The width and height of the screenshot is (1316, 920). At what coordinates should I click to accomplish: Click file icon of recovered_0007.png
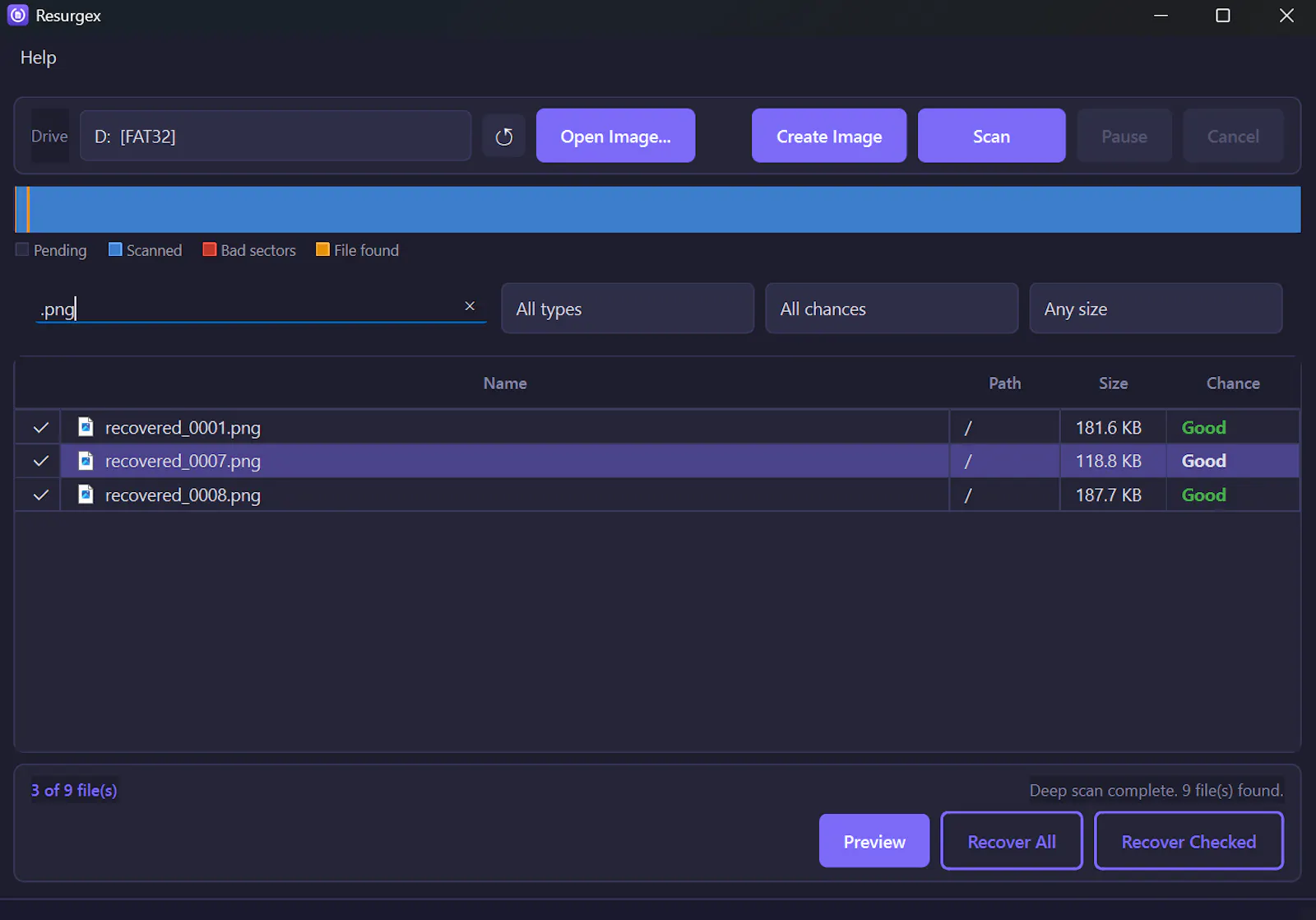[x=86, y=461]
